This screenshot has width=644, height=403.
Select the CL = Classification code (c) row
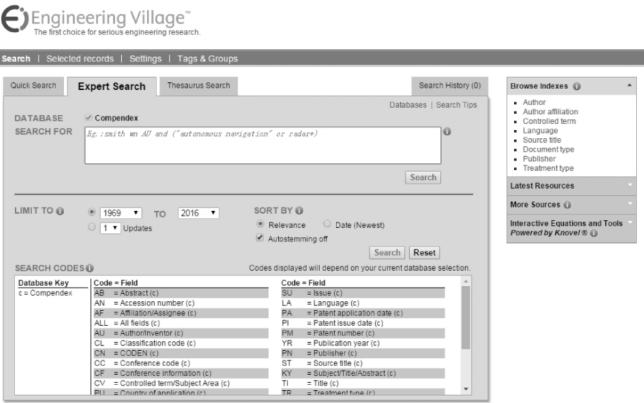[181, 343]
